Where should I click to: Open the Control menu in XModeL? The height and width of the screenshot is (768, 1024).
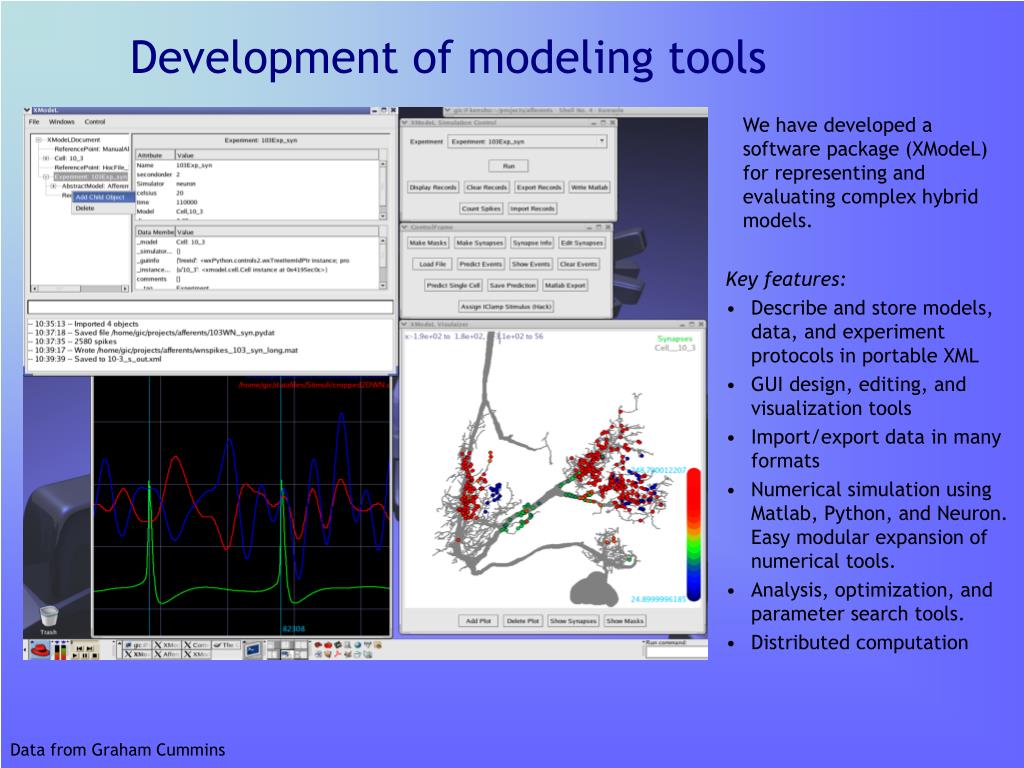95,121
